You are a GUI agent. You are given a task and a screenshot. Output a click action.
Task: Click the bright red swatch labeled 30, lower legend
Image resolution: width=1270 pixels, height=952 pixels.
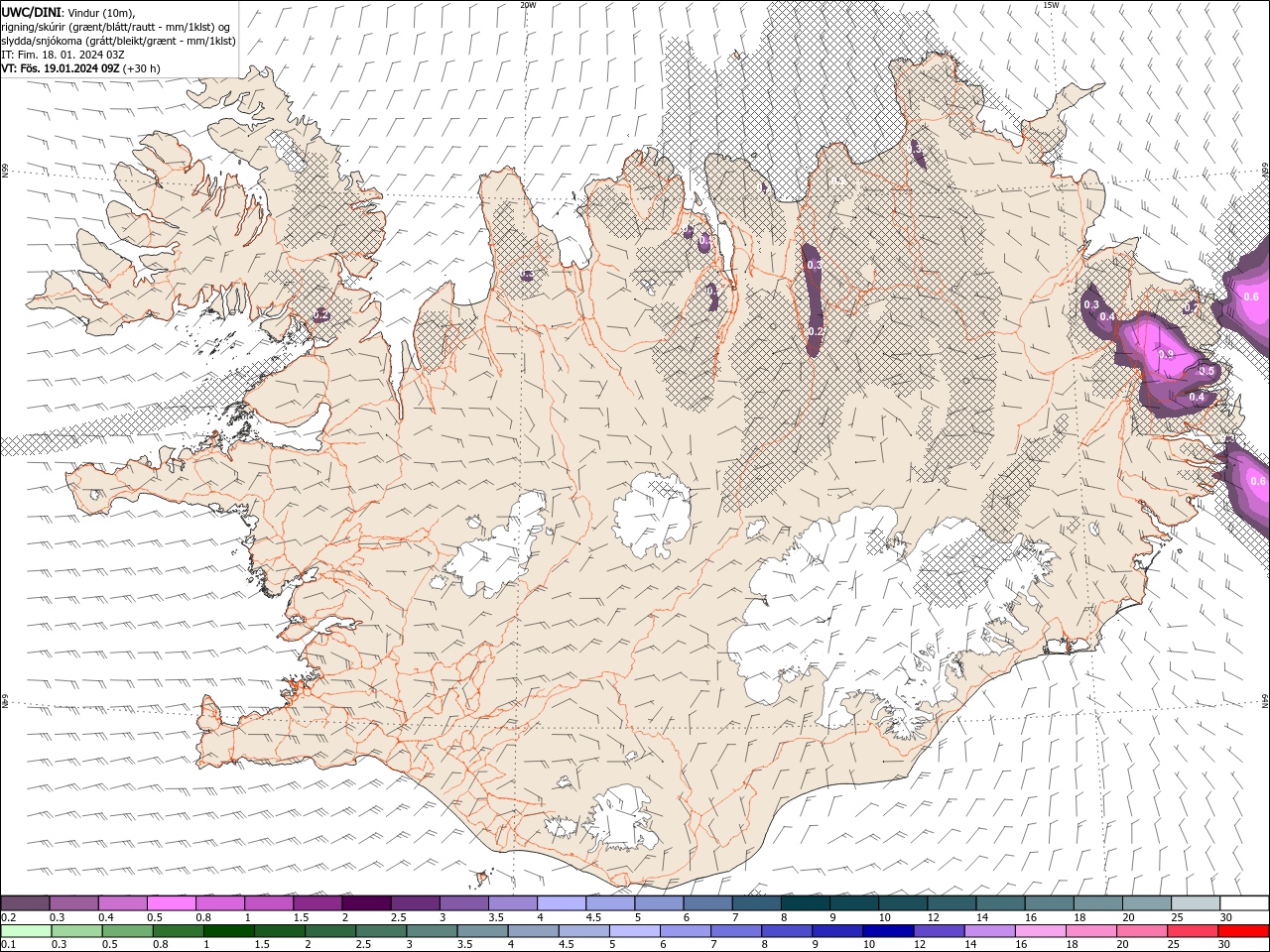point(1243,930)
